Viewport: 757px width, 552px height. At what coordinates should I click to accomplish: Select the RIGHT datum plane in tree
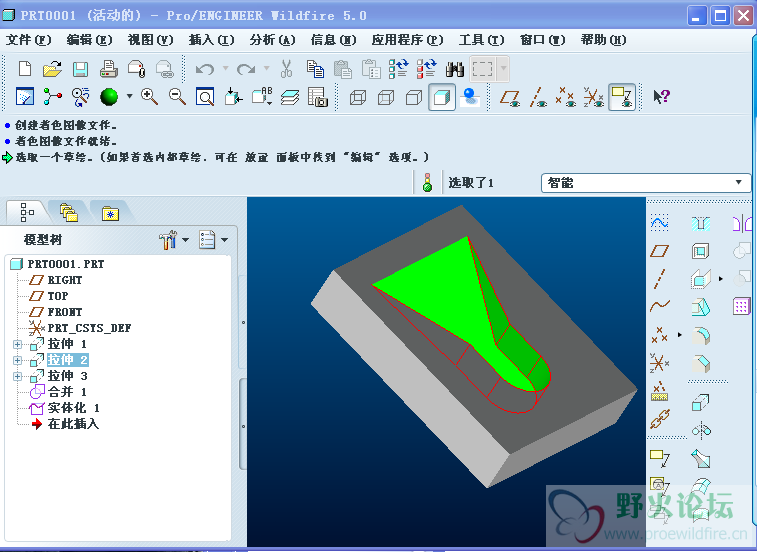click(56, 280)
